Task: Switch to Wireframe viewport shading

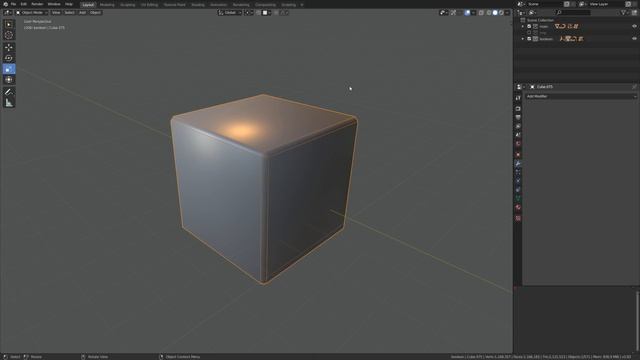Action: tap(489, 13)
